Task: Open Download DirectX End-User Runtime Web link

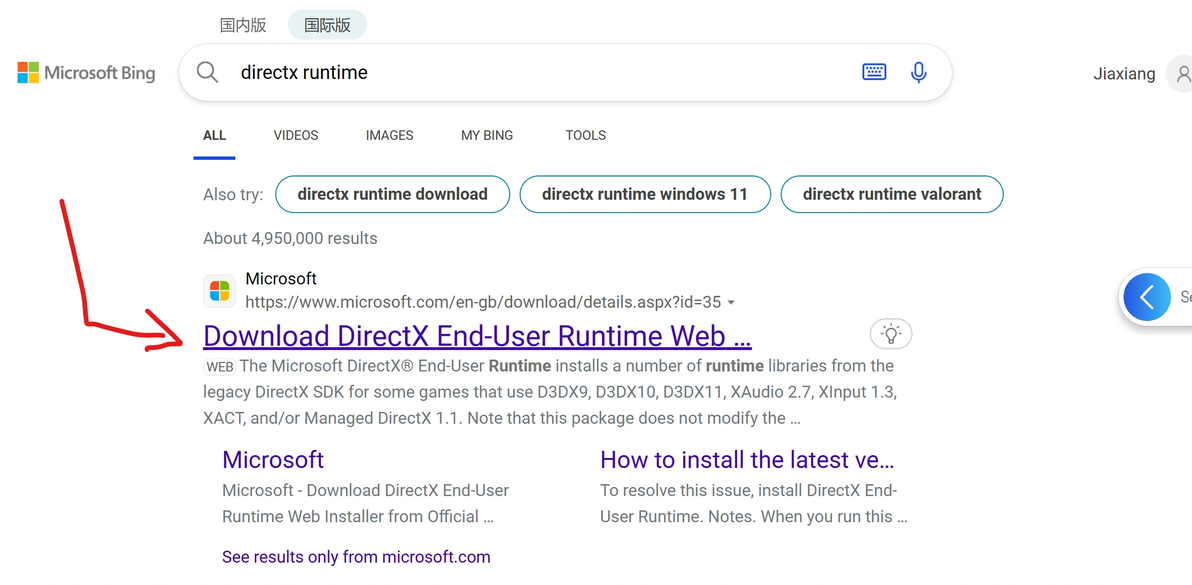Action: (x=477, y=336)
